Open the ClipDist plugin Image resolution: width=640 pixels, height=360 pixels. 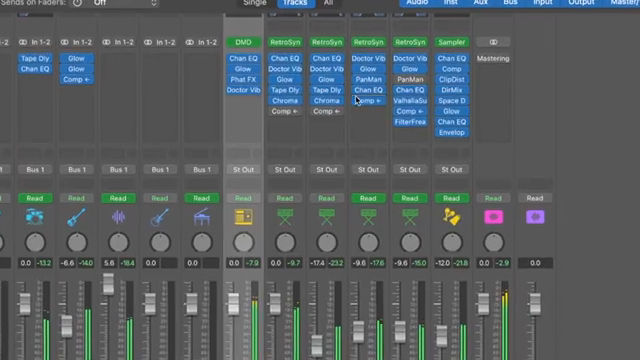(451, 80)
